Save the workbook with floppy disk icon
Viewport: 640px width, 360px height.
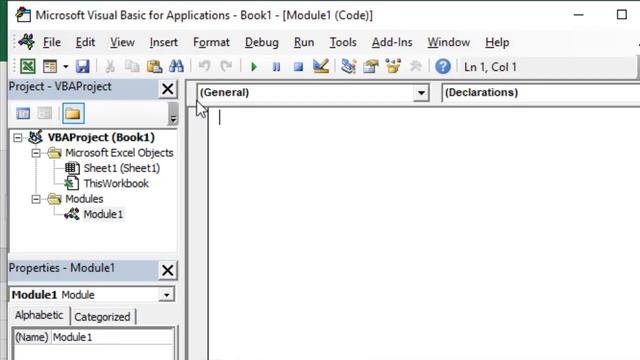pyautogui.click(x=82, y=66)
